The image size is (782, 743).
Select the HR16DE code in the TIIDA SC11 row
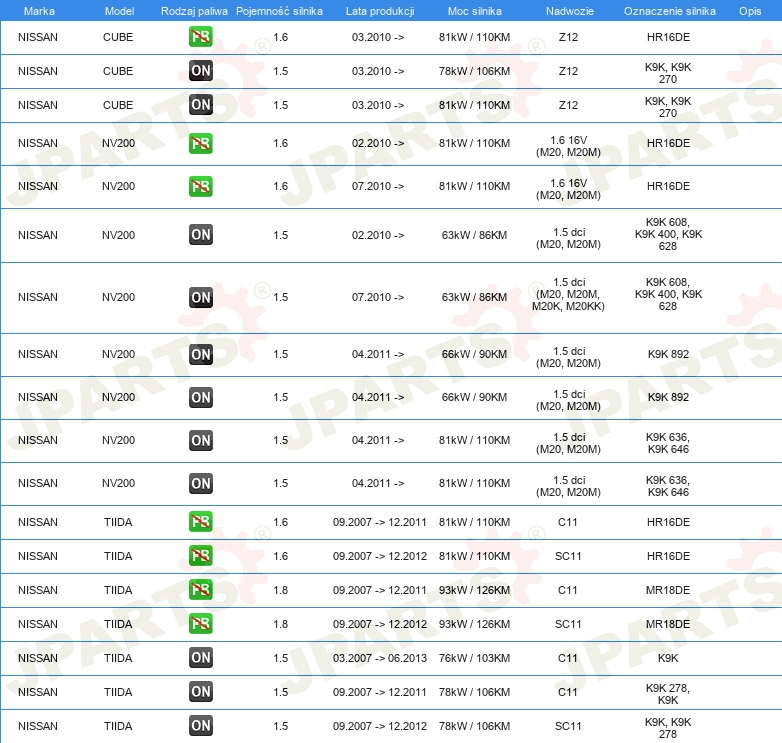coord(668,556)
